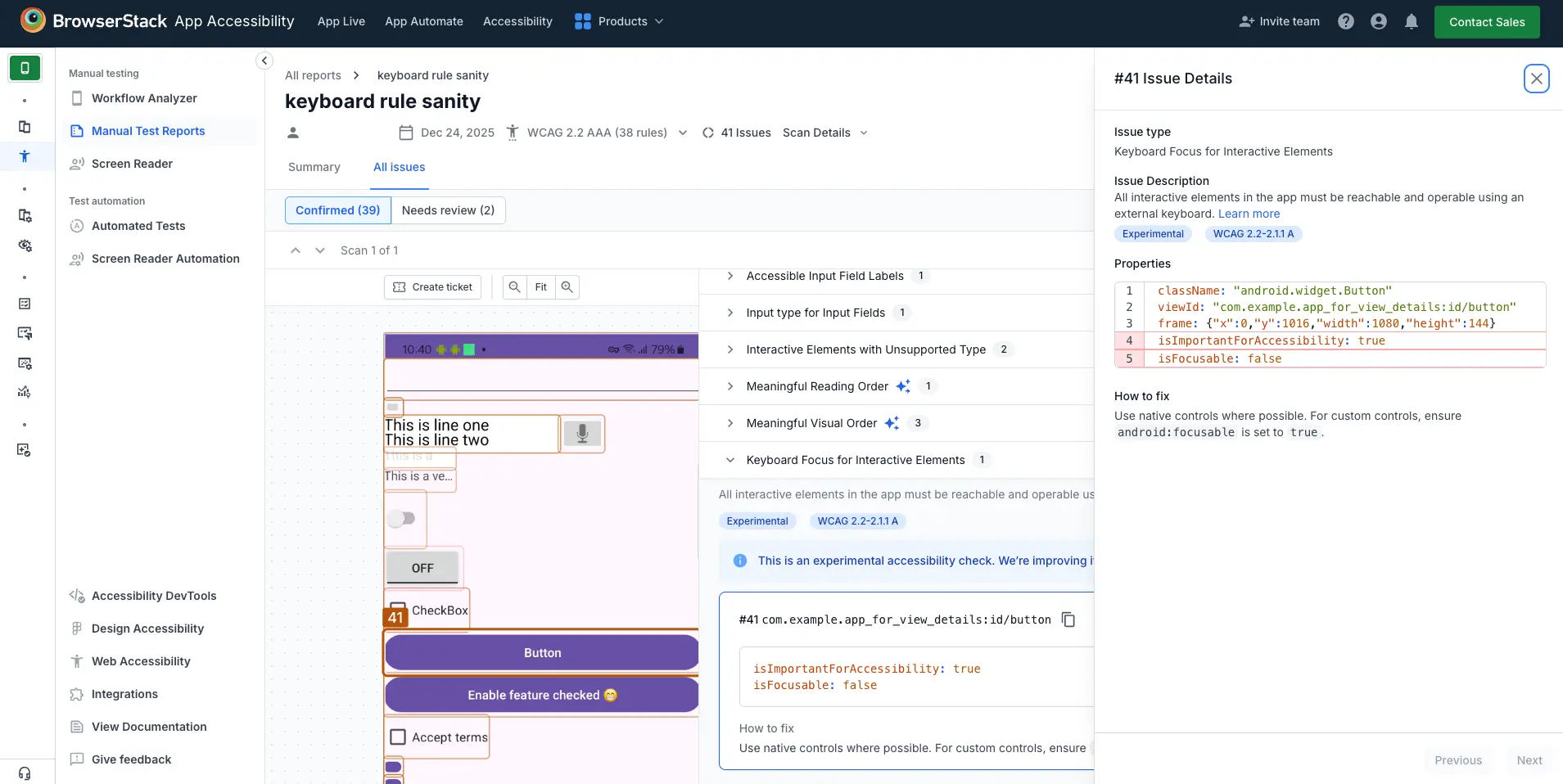This screenshot has height=784, width=1563.
Task: Open the notifications bell
Action: pyautogui.click(x=1411, y=22)
